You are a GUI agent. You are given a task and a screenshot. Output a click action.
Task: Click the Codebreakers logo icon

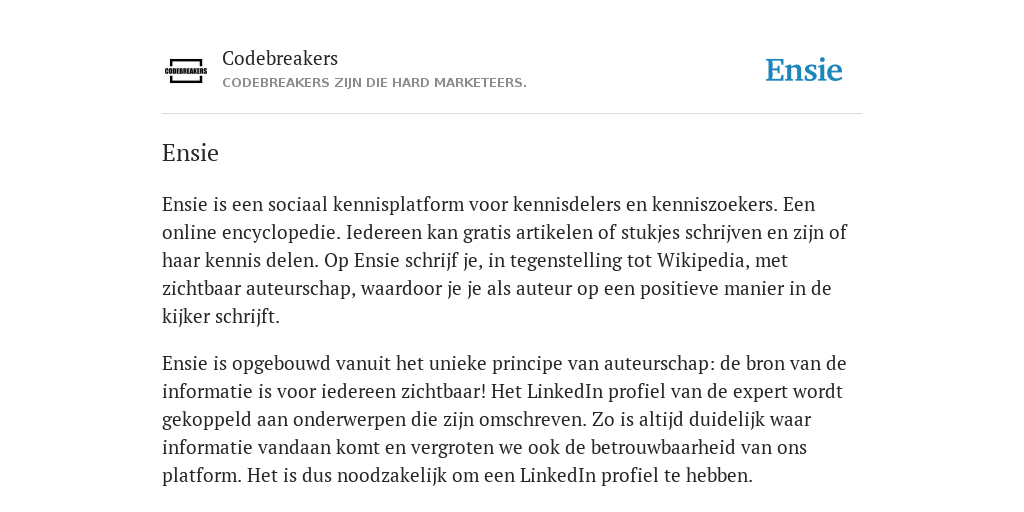point(186,71)
